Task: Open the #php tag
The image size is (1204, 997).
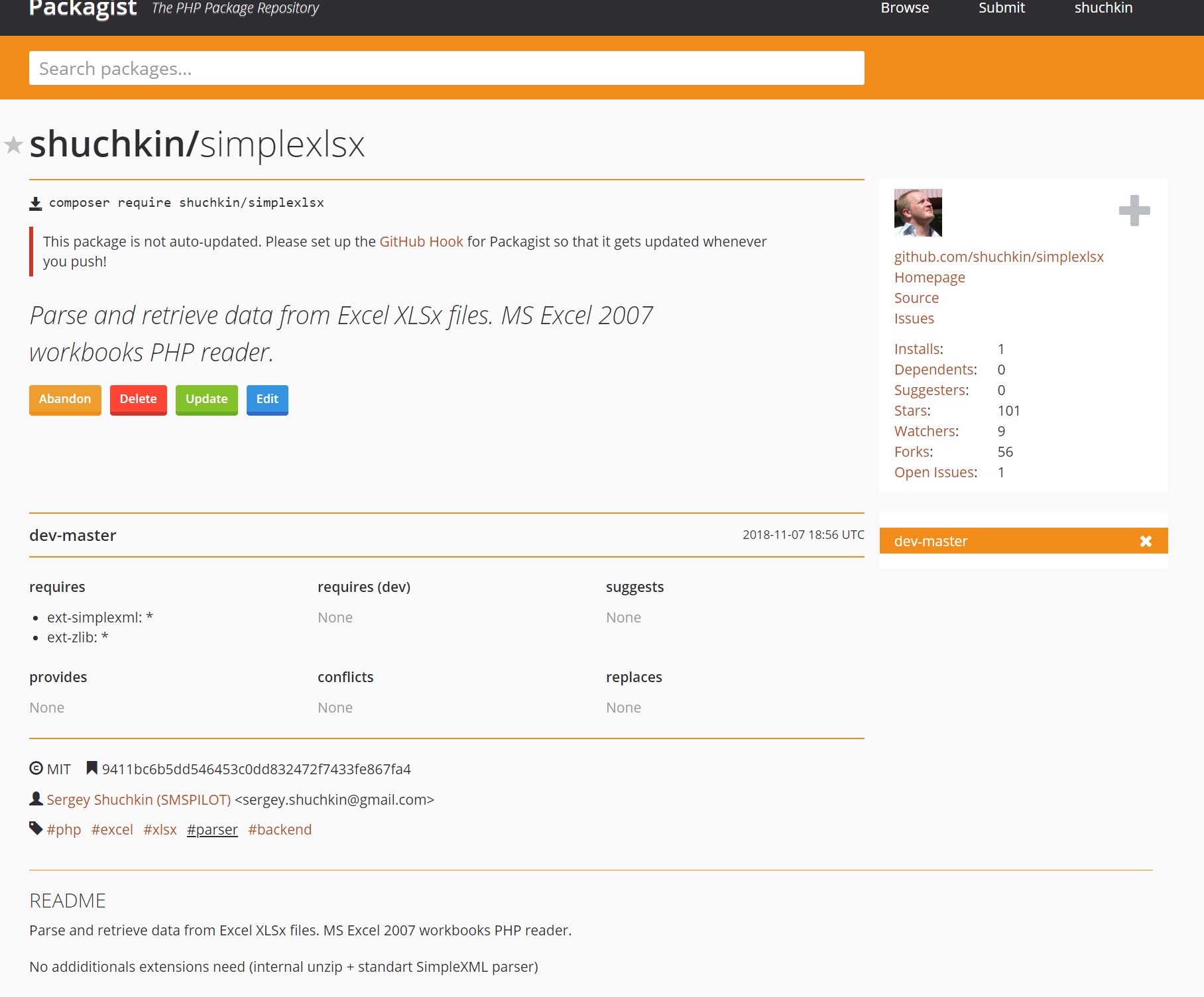Action: [x=64, y=830]
